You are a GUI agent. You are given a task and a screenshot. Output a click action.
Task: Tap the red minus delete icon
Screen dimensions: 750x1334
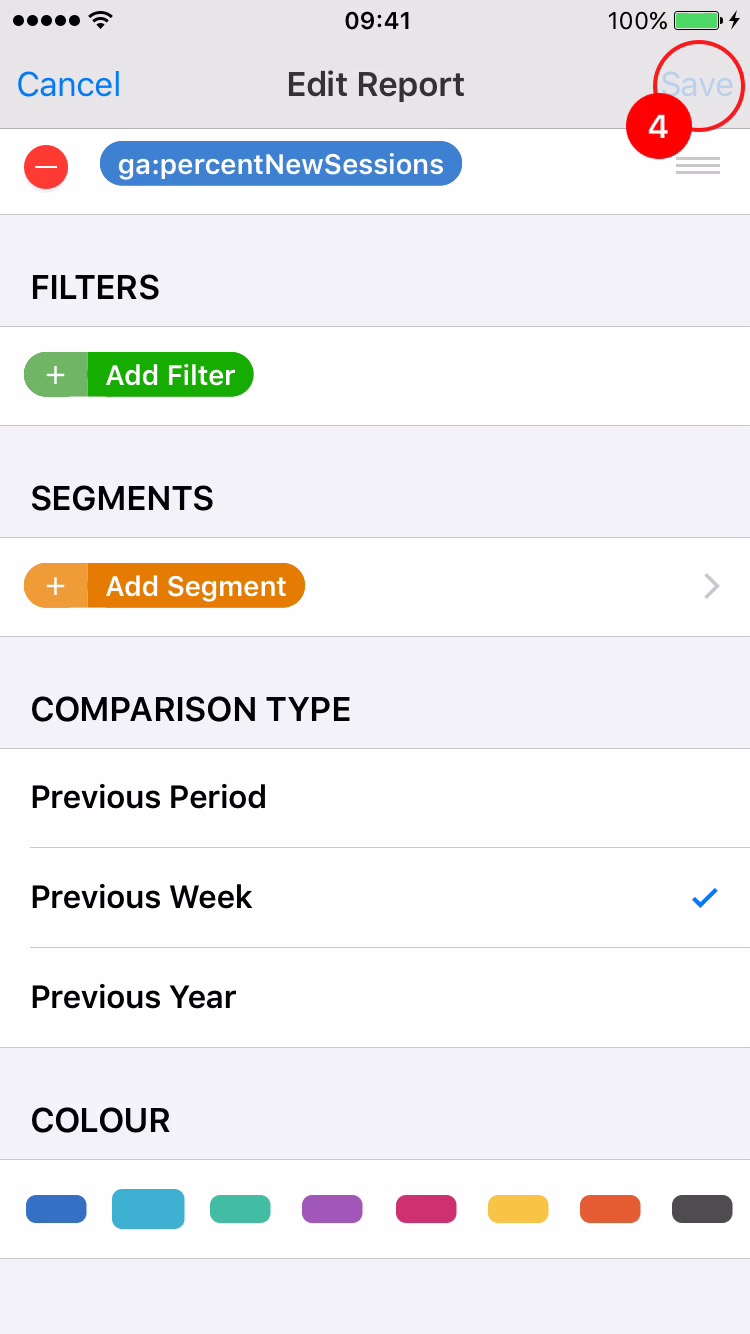click(46, 166)
